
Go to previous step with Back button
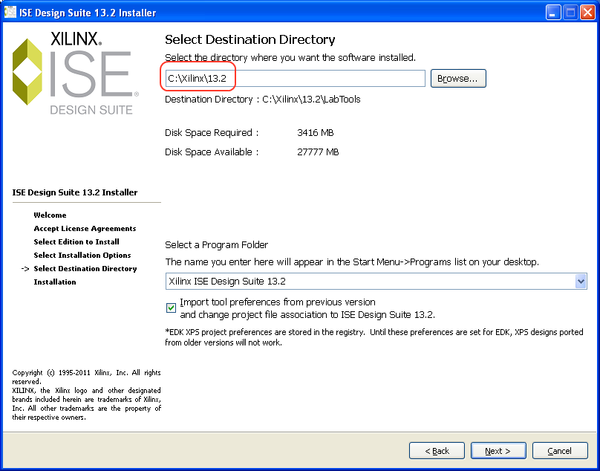437,451
